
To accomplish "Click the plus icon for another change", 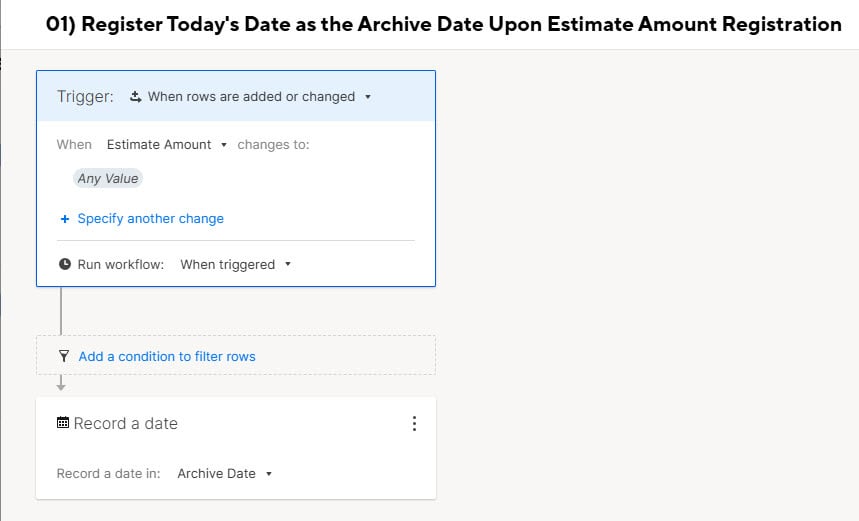I will click(x=65, y=219).
